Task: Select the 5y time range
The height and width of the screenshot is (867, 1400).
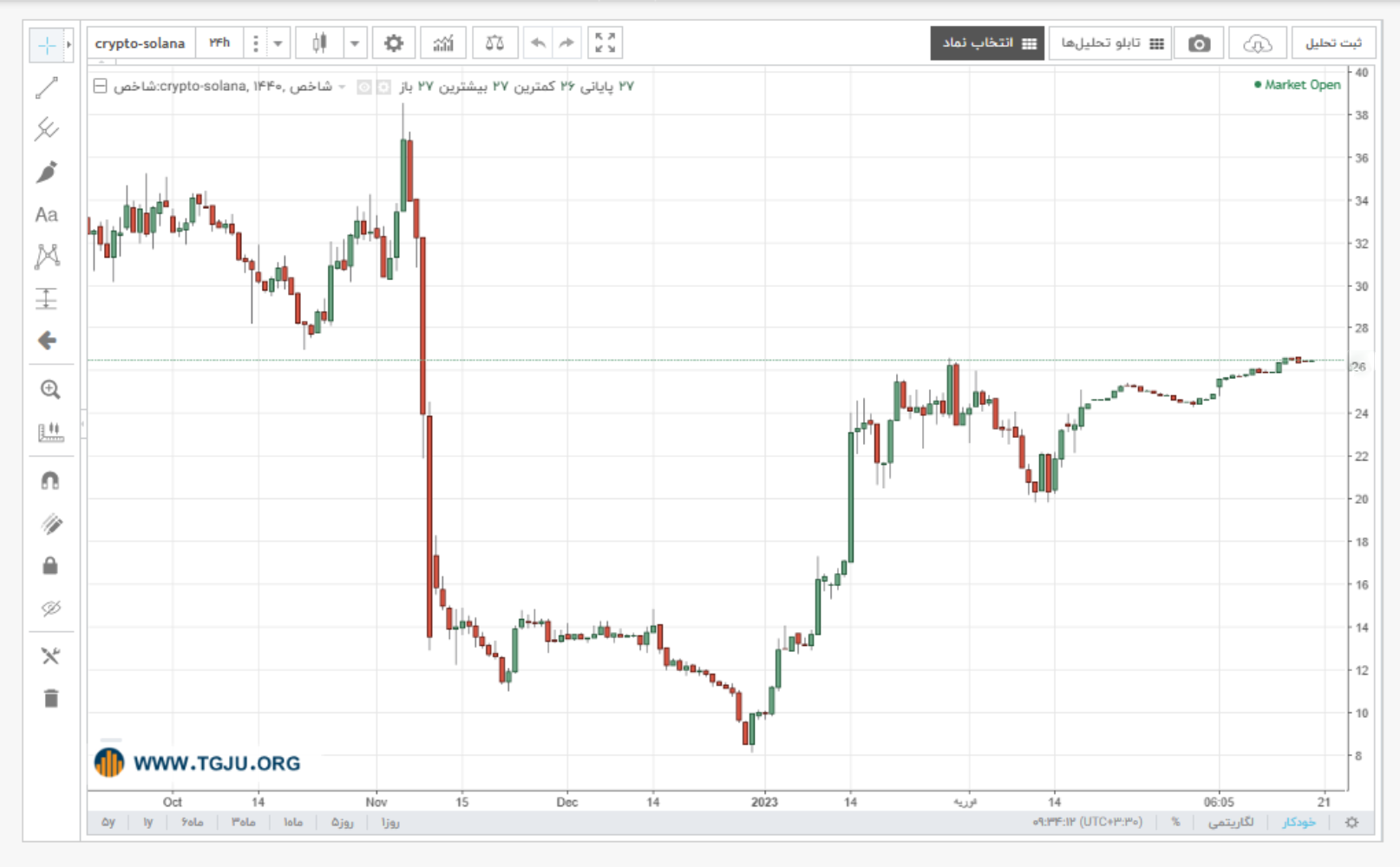Action: (108, 822)
